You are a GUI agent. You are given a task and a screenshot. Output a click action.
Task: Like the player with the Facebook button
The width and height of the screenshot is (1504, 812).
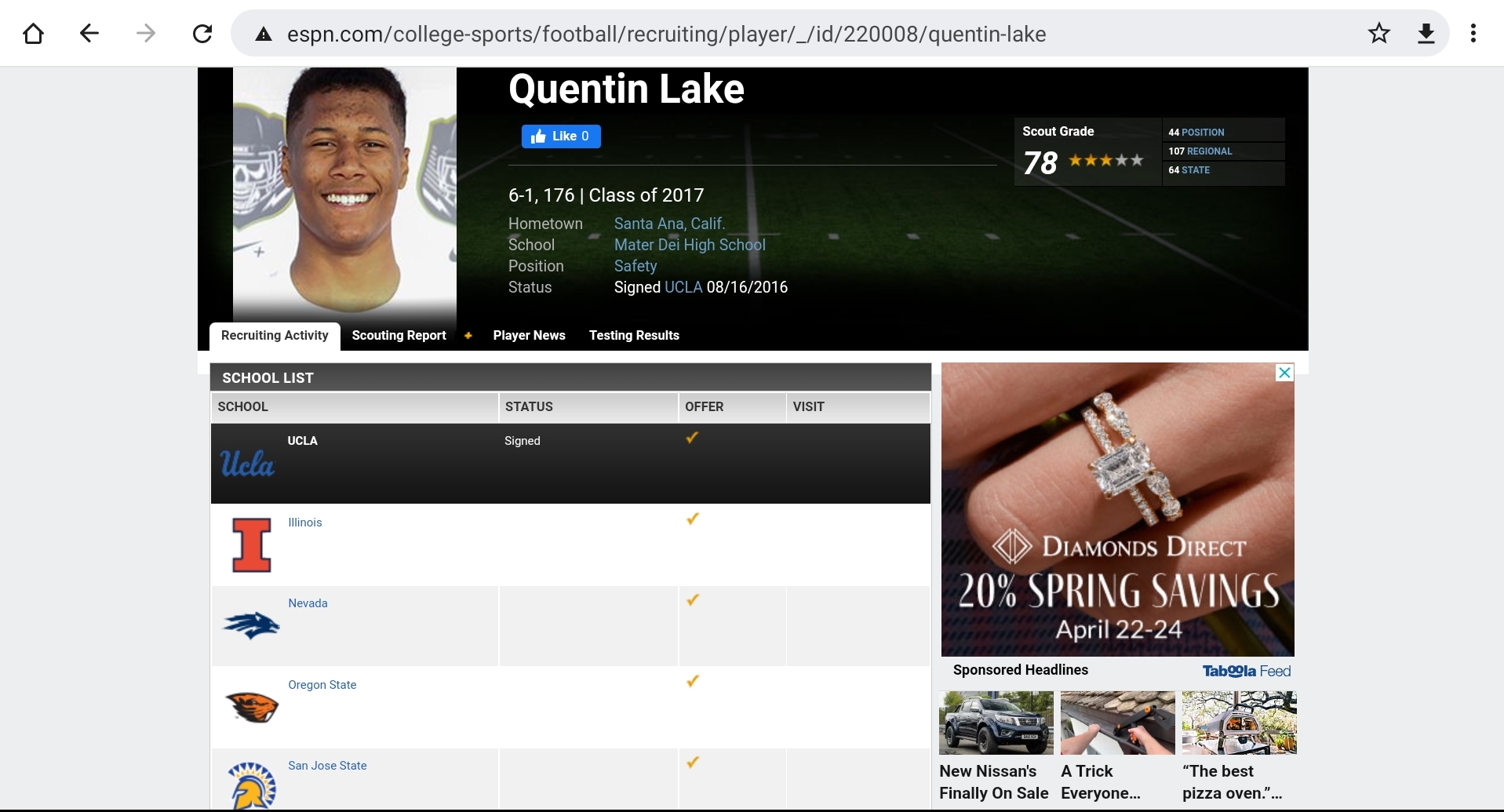pyautogui.click(x=561, y=137)
